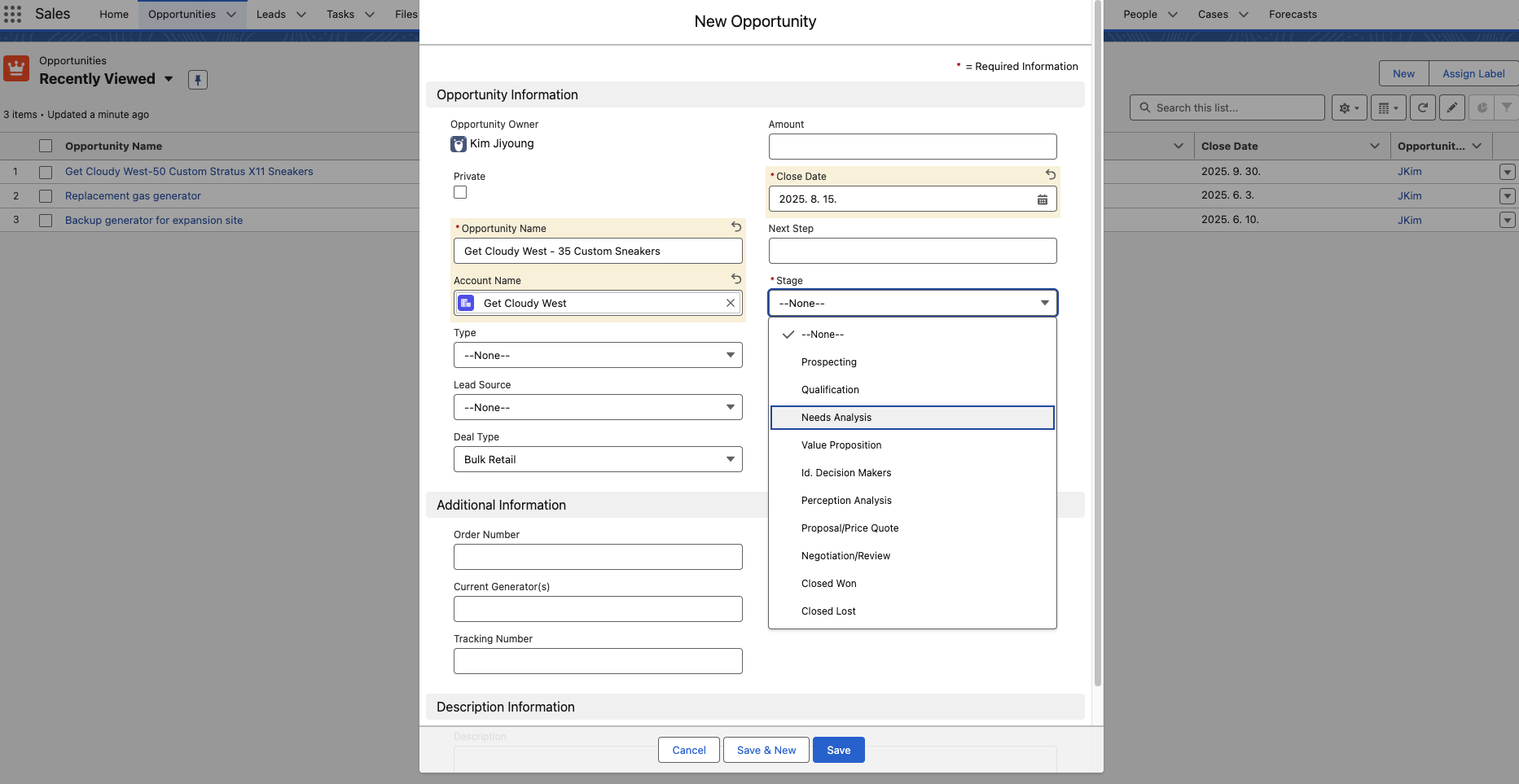Click Kim Jiyoung's owner avatar

tap(459, 144)
